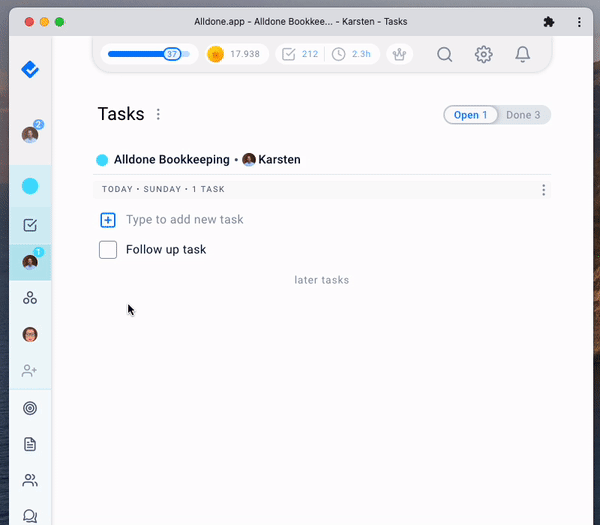Viewport: 600px width, 525px height.
Task: Click the blue plus add-task icon
Action: (x=108, y=220)
